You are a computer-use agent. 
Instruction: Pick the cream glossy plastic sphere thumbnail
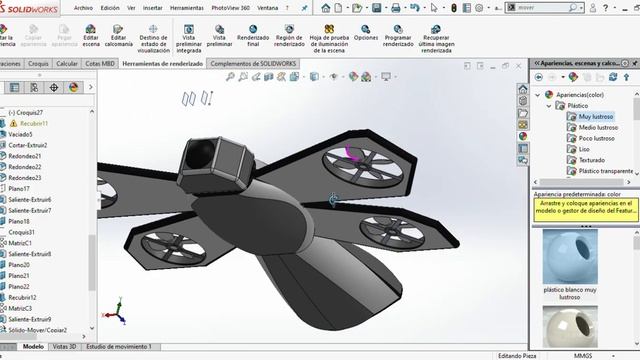[x=570, y=327]
